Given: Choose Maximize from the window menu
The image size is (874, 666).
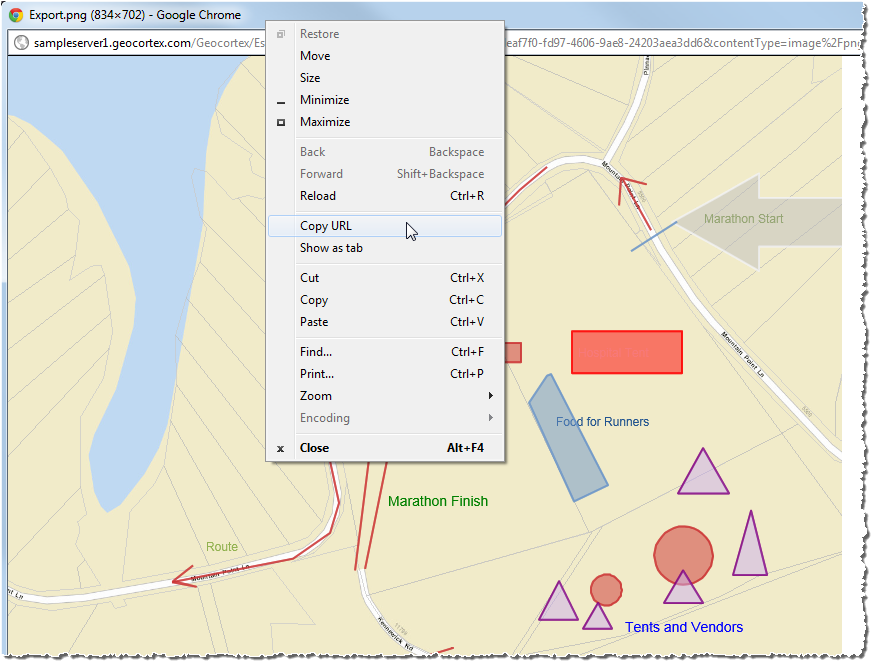Looking at the screenshot, I should [x=325, y=122].
